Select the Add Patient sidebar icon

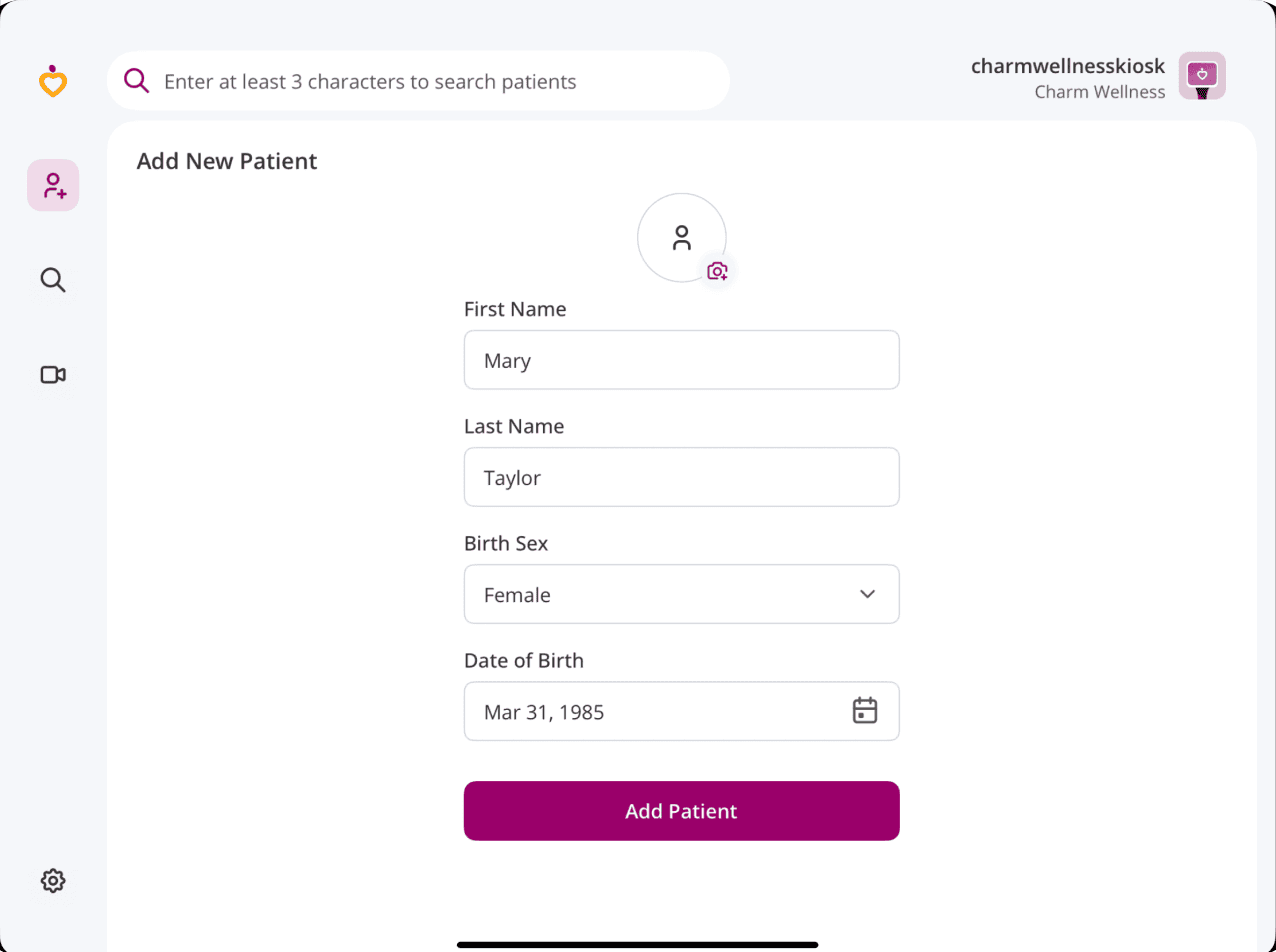52,185
